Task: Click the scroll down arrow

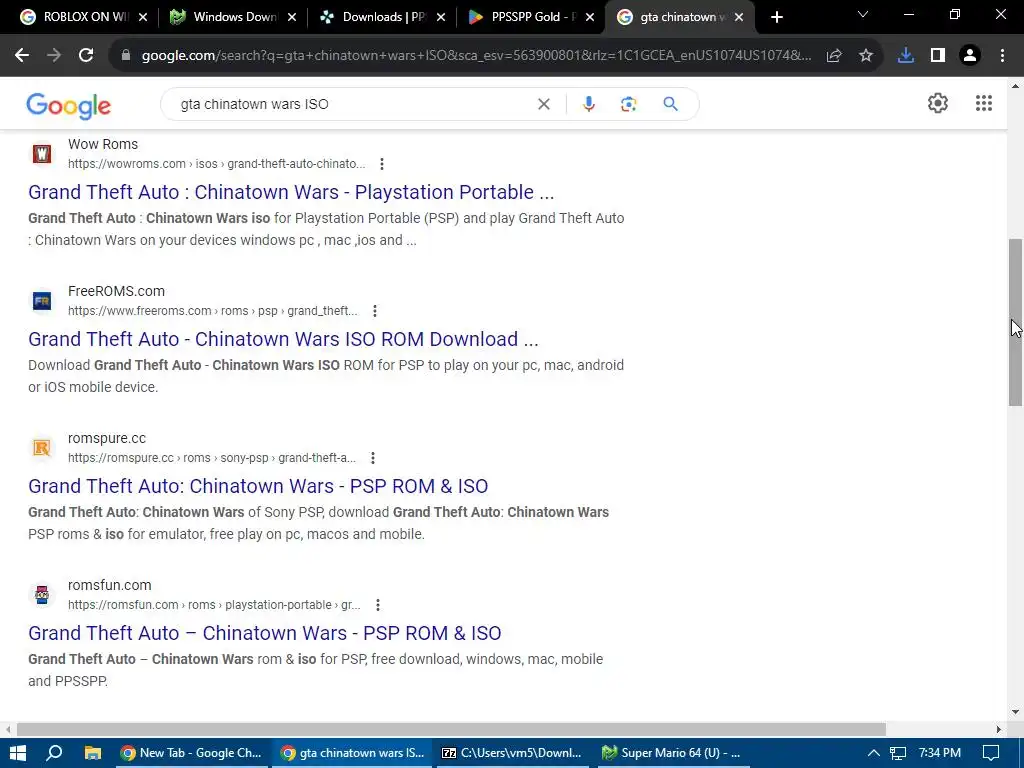Action: click(x=1015, y=712)
